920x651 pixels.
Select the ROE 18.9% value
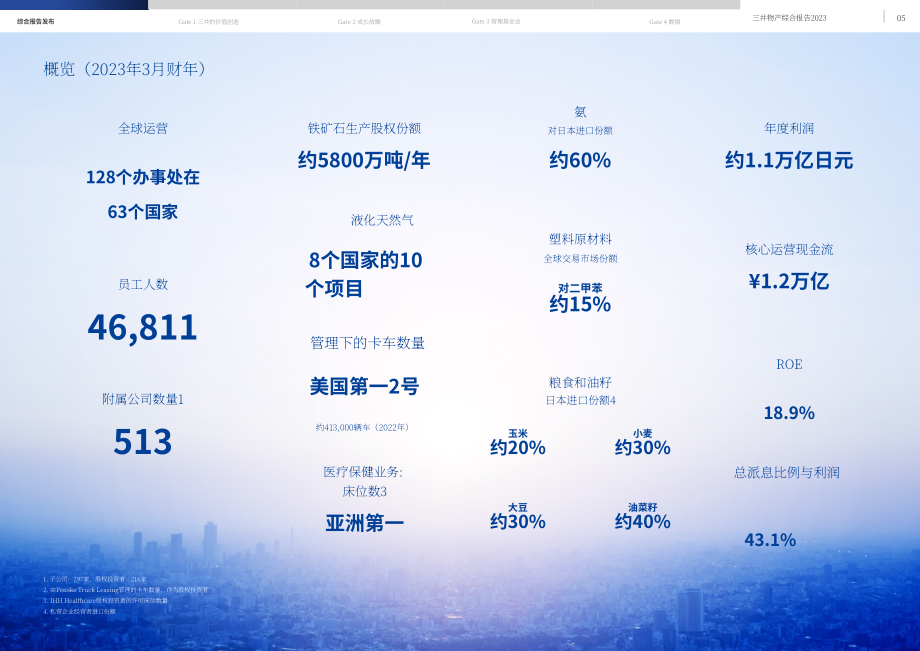coord(789,413)
